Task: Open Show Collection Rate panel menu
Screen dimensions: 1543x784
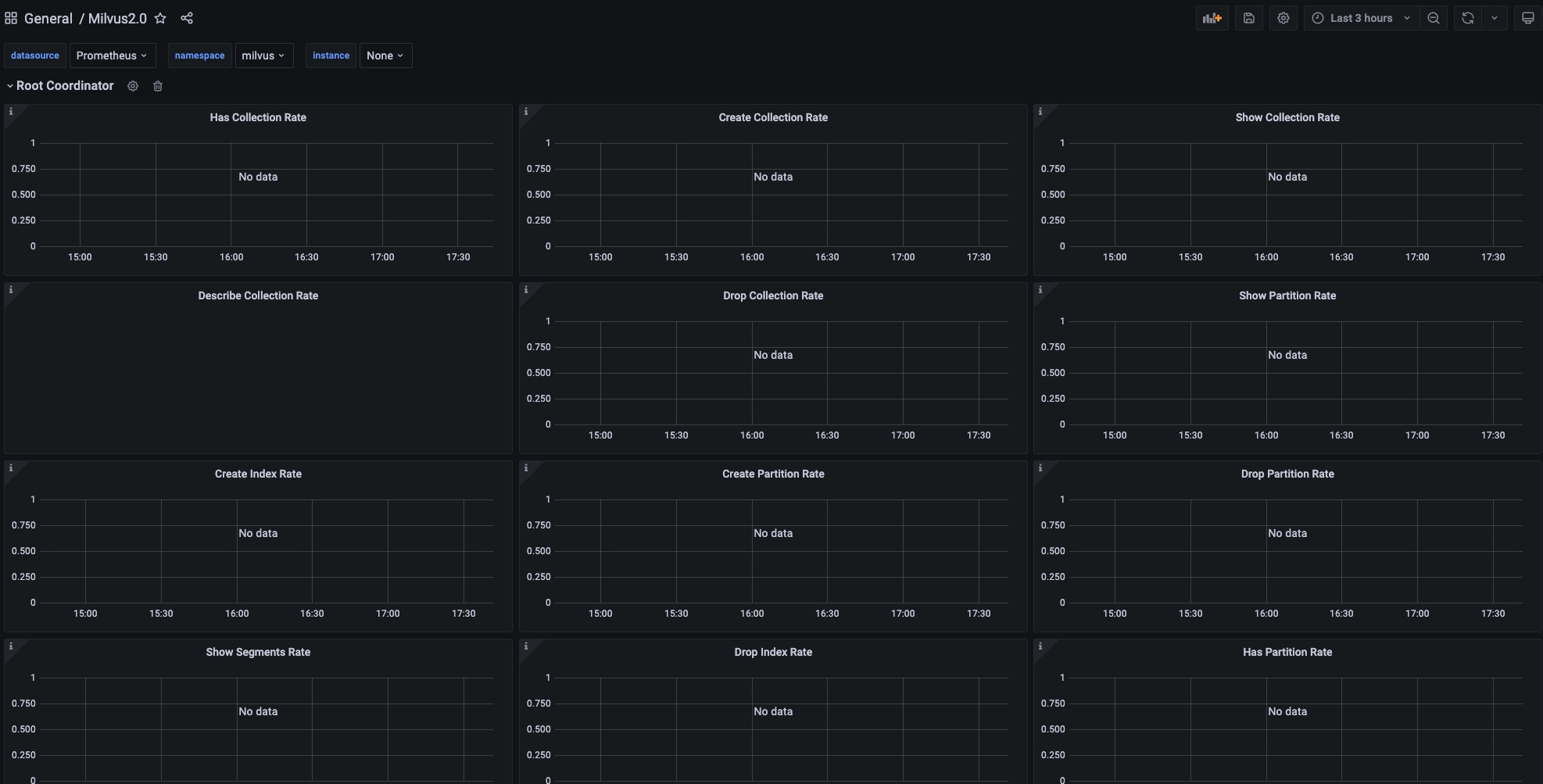Action: tap(1287, 117)
